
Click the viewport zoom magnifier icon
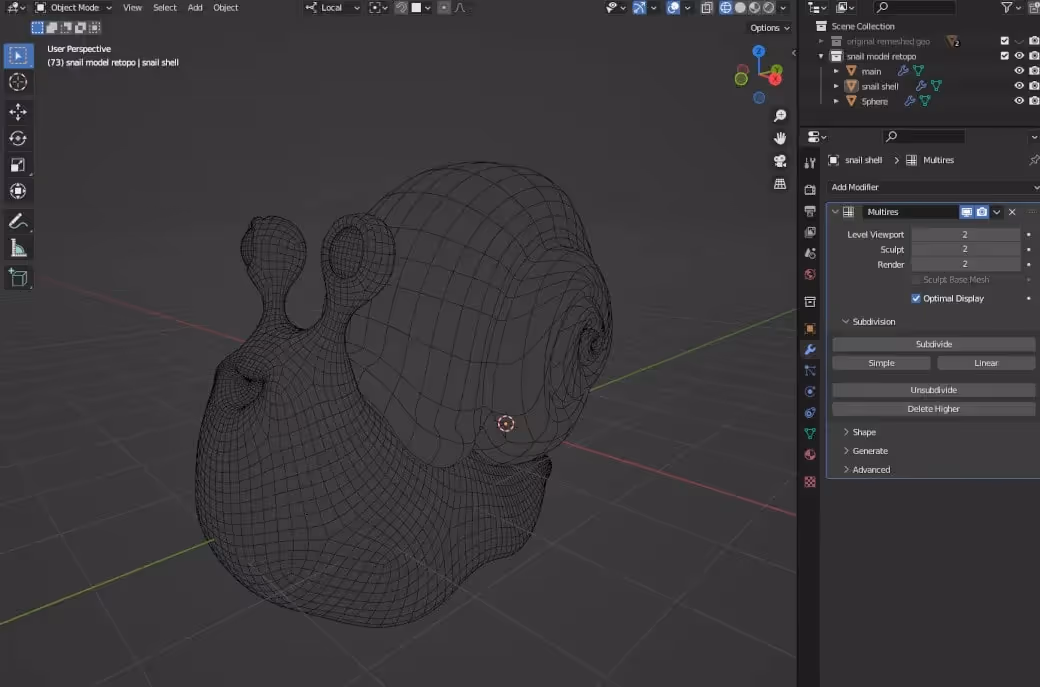pos(780,116)
